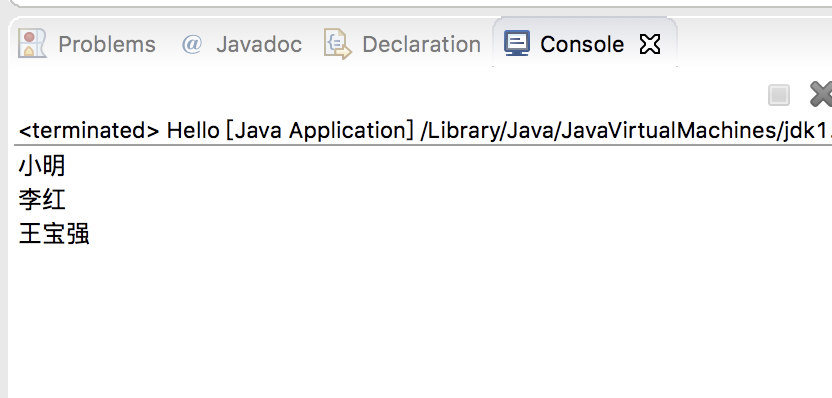Click the JavaVirtualMachines JDK path text

coord(626,130)
